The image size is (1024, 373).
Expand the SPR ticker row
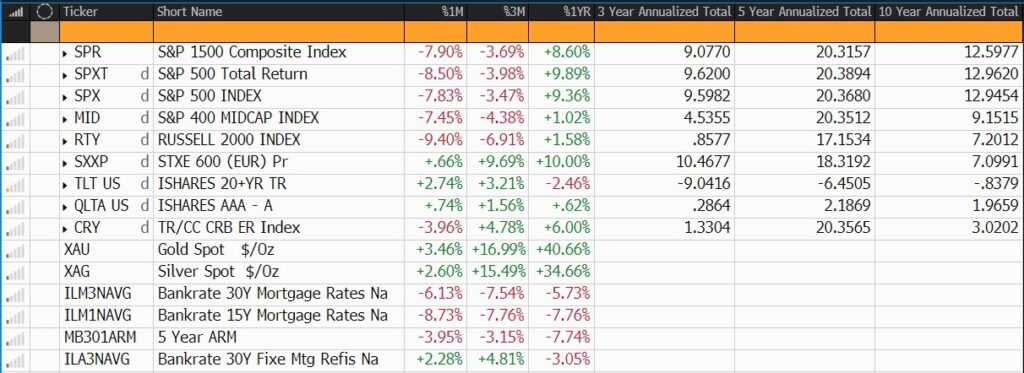pyautogui.click(x=65, y=53)
